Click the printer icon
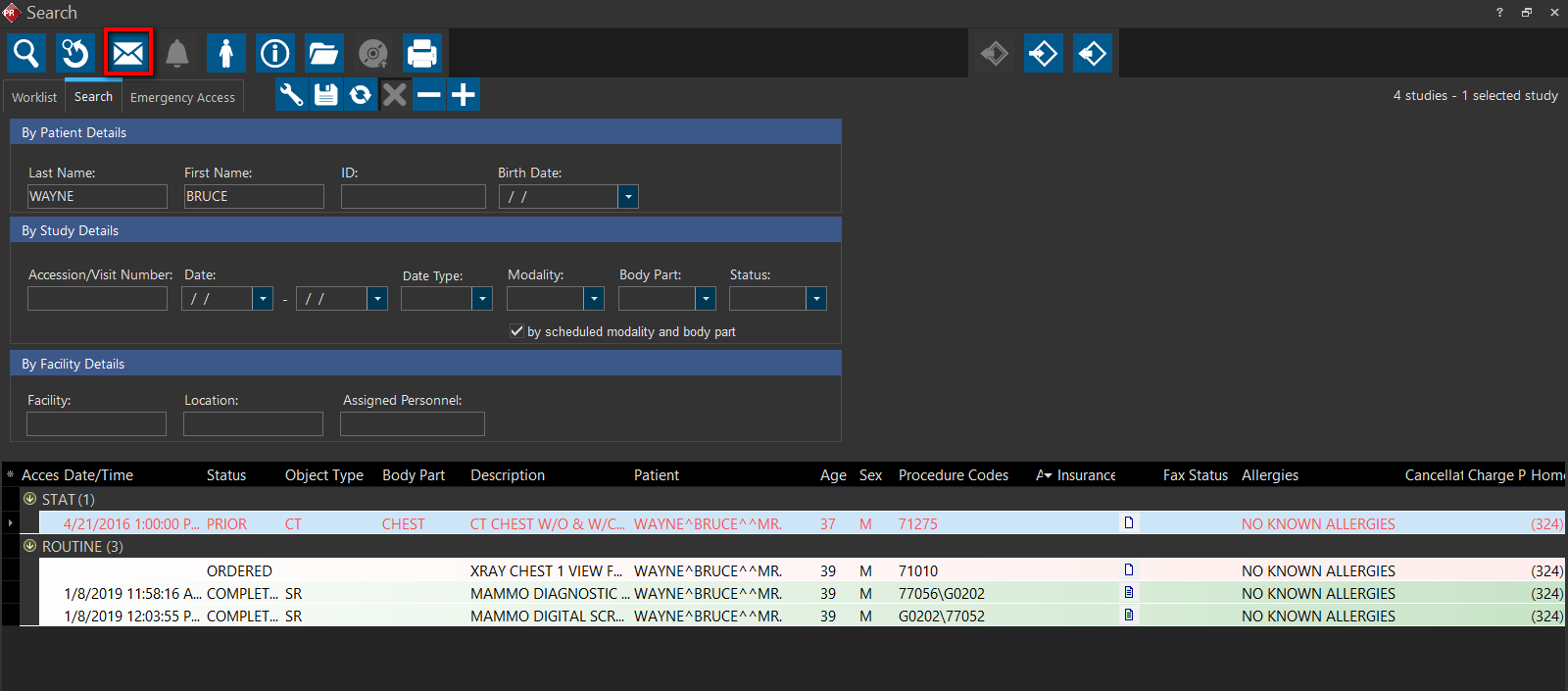 pos(422,53)
